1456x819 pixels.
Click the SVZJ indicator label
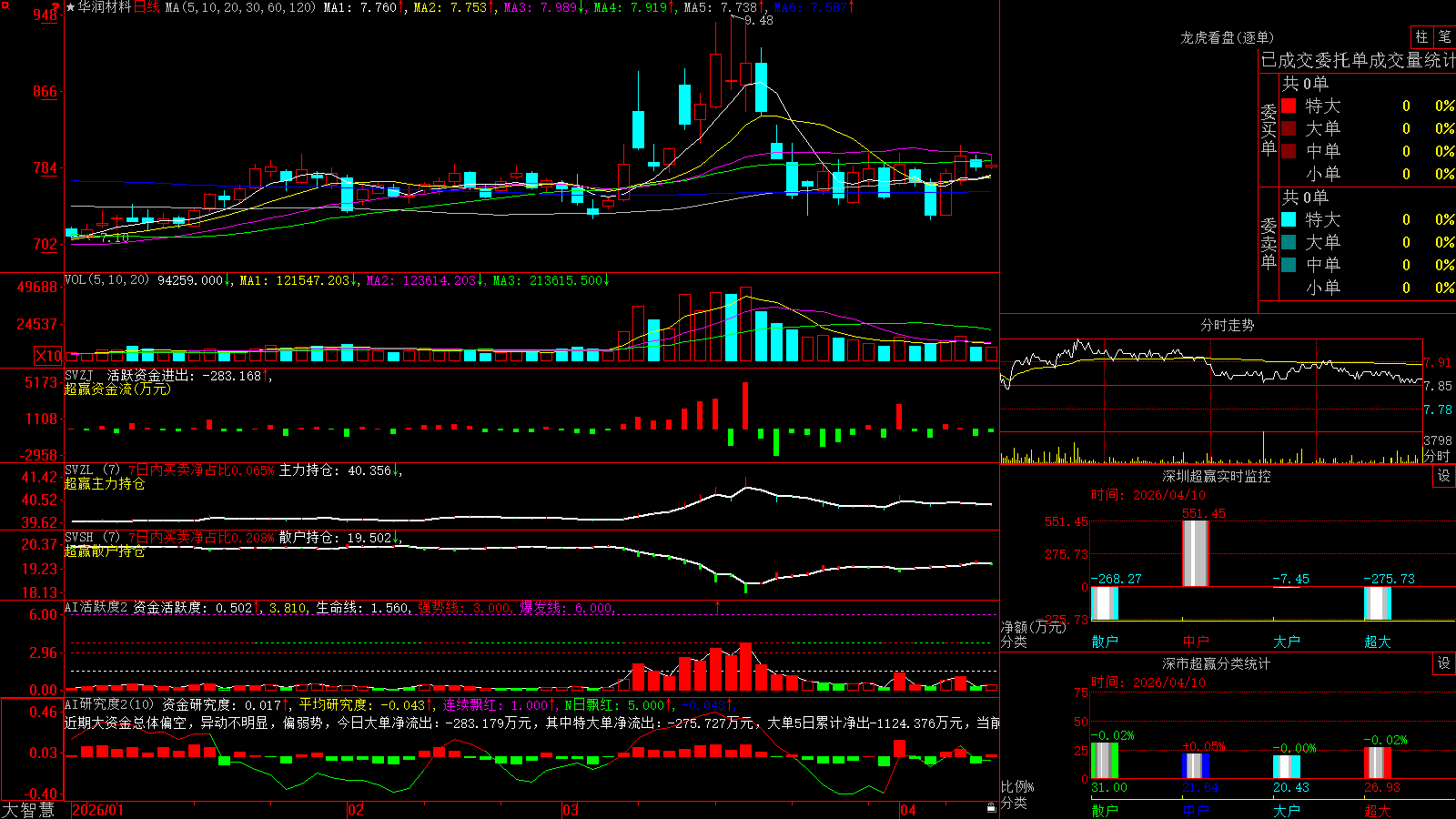79,375
